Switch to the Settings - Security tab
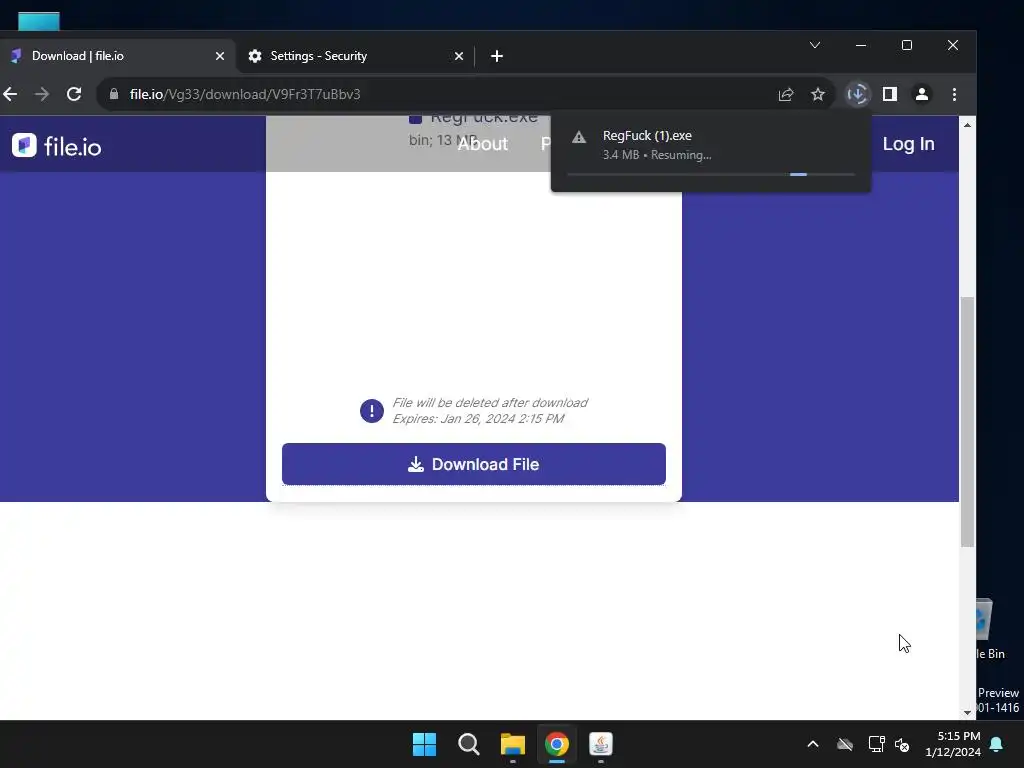The width and height of the screenshot is (1024, 768). [x=356, y=56]
